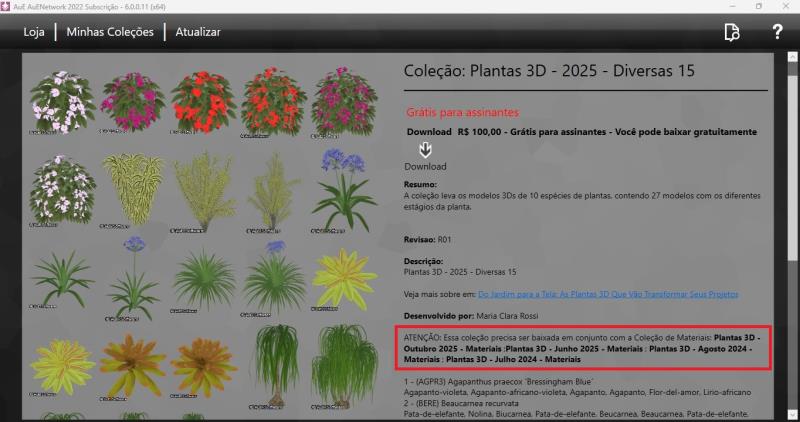Choose the striped variegated grass thumbnail

coord(132,190)
